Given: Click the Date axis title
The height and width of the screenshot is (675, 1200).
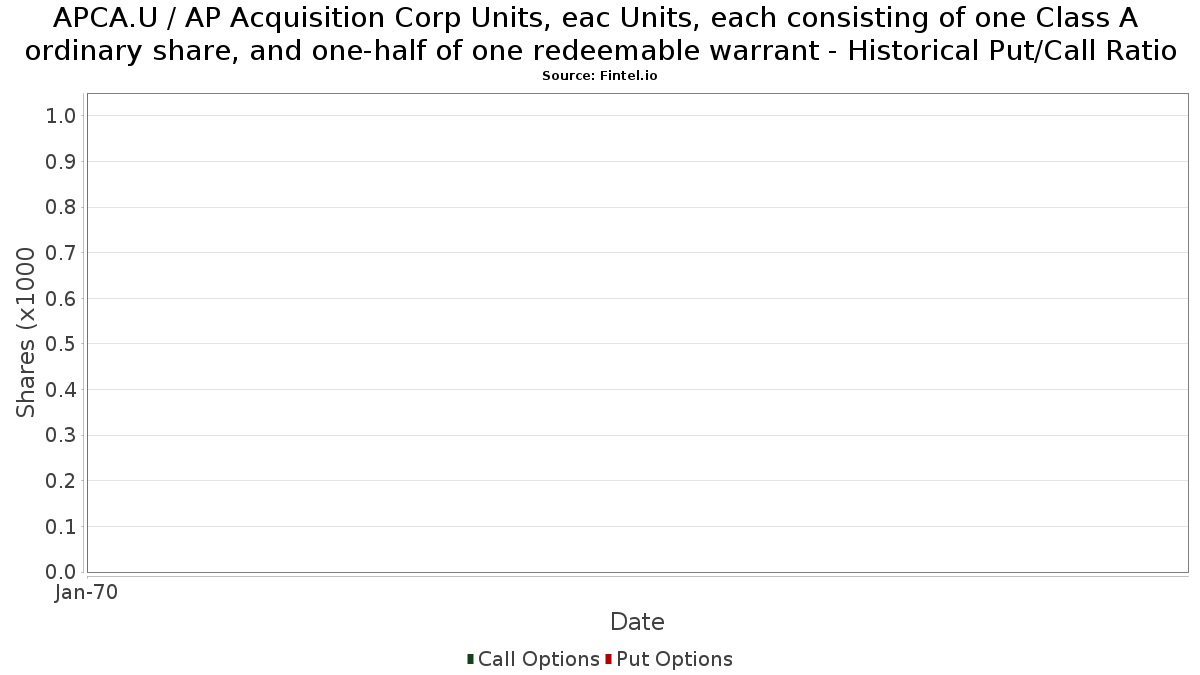Looking at the screenshot, I should [x=637, y=622].
